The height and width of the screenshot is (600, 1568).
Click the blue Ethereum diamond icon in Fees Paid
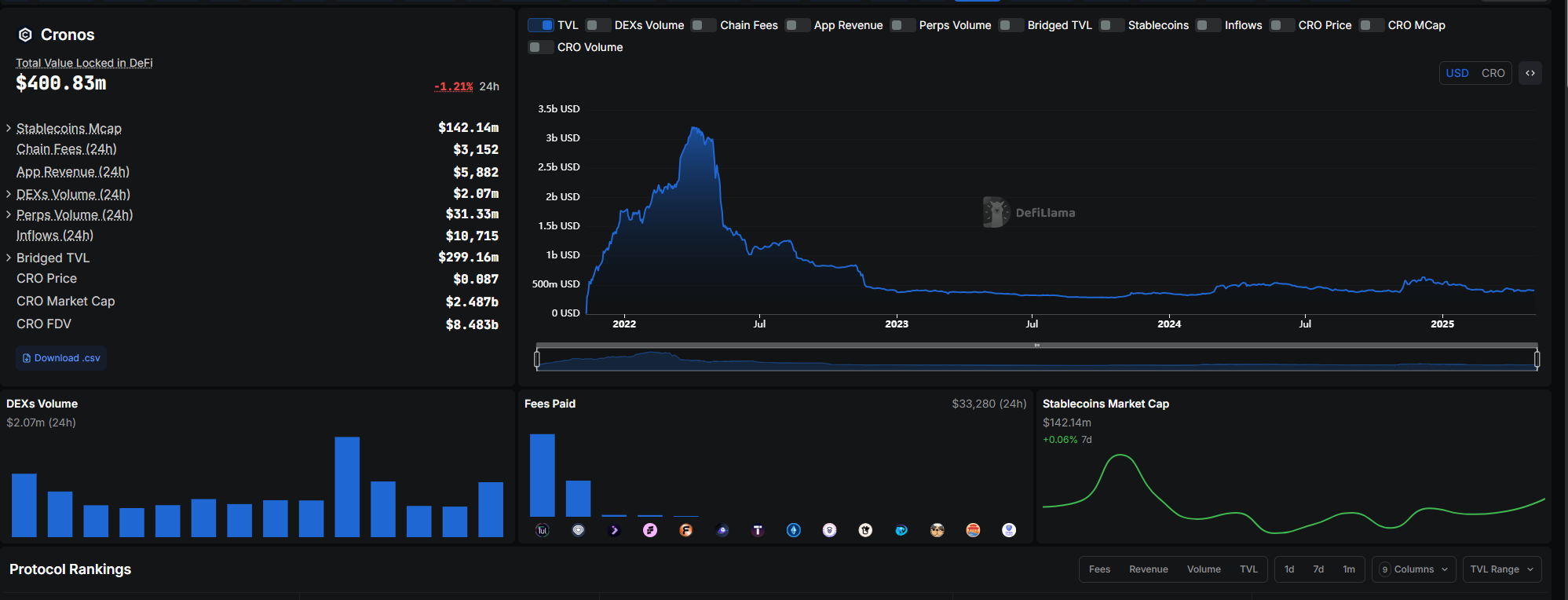coord(794,531)
